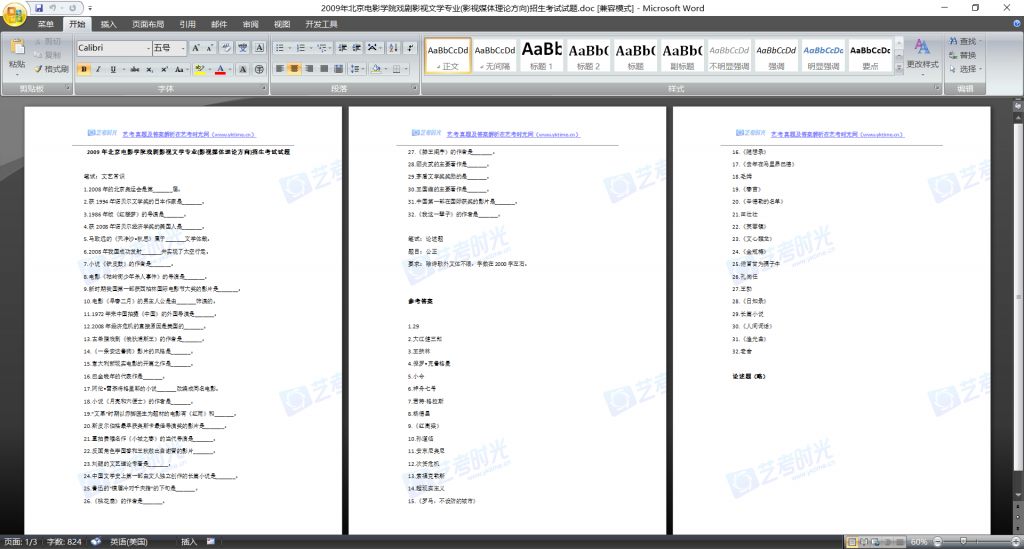Click the sort (A-Z) paragraph icon

click(x=394, y=47)
